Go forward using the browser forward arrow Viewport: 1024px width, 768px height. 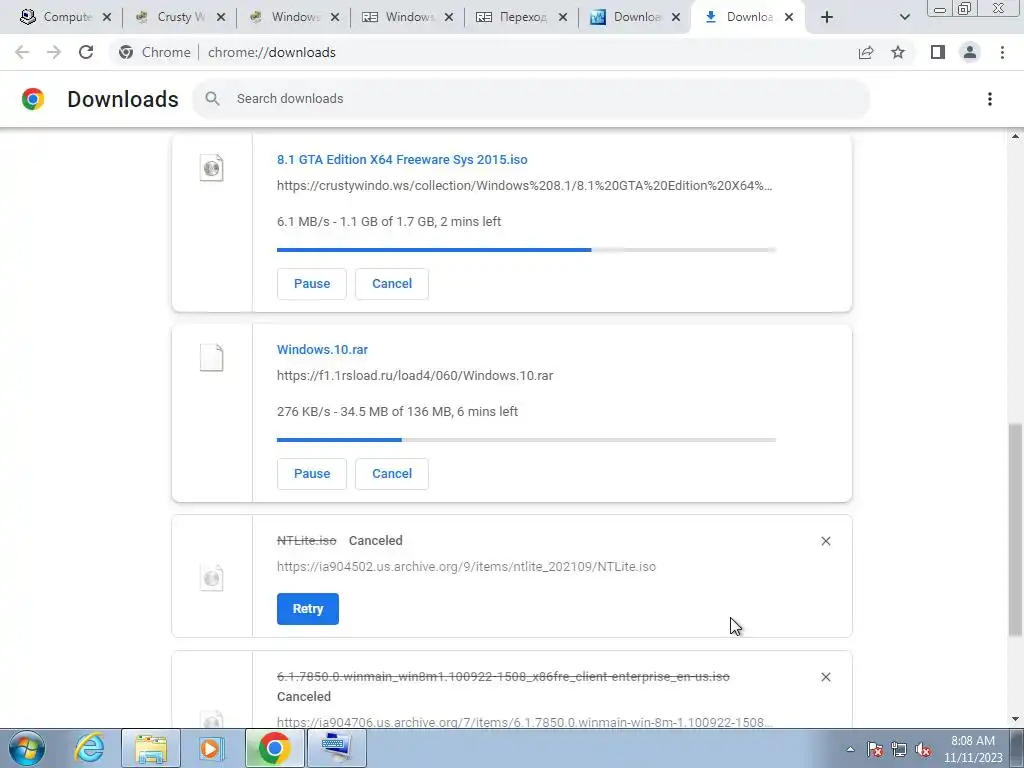tap(54, 52)
